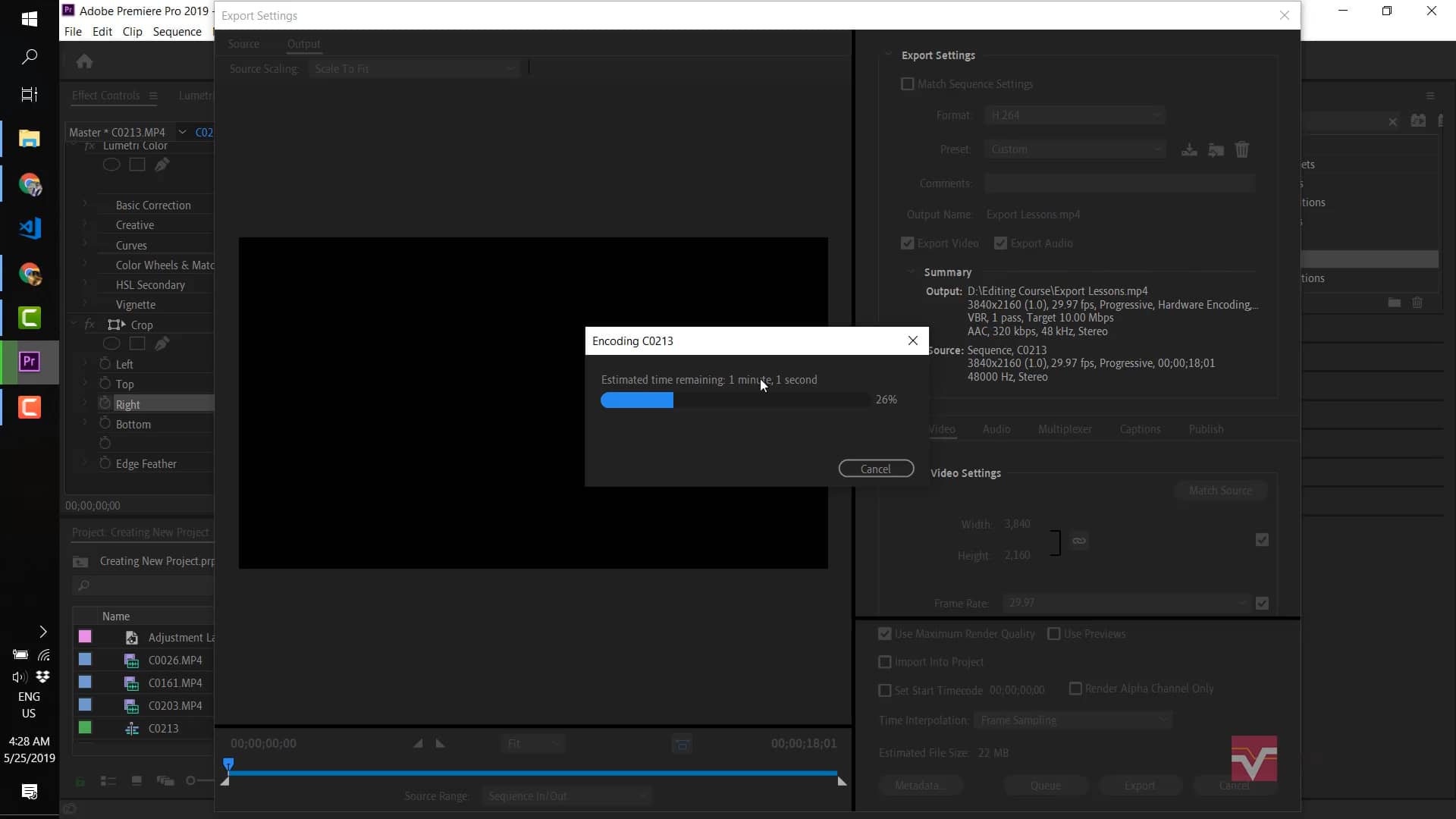Open Time Interpolation Frame Sampling dropdown
The width and height of the screenshot is (1456, 819).
[1073, 720]
